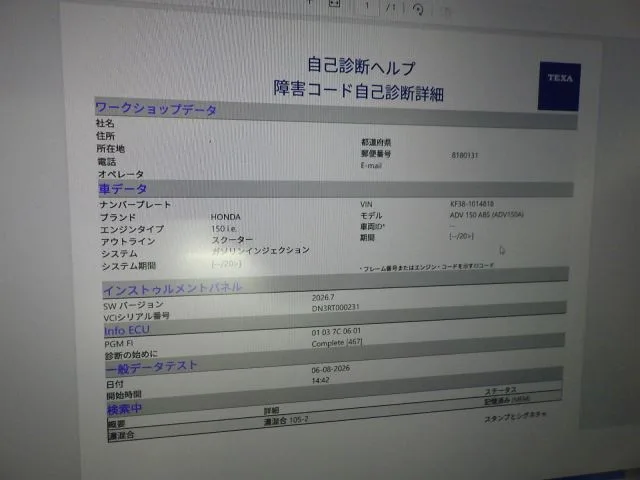Click the 開始時間 label
Screen dimensions: 640x480
point(124,395)
